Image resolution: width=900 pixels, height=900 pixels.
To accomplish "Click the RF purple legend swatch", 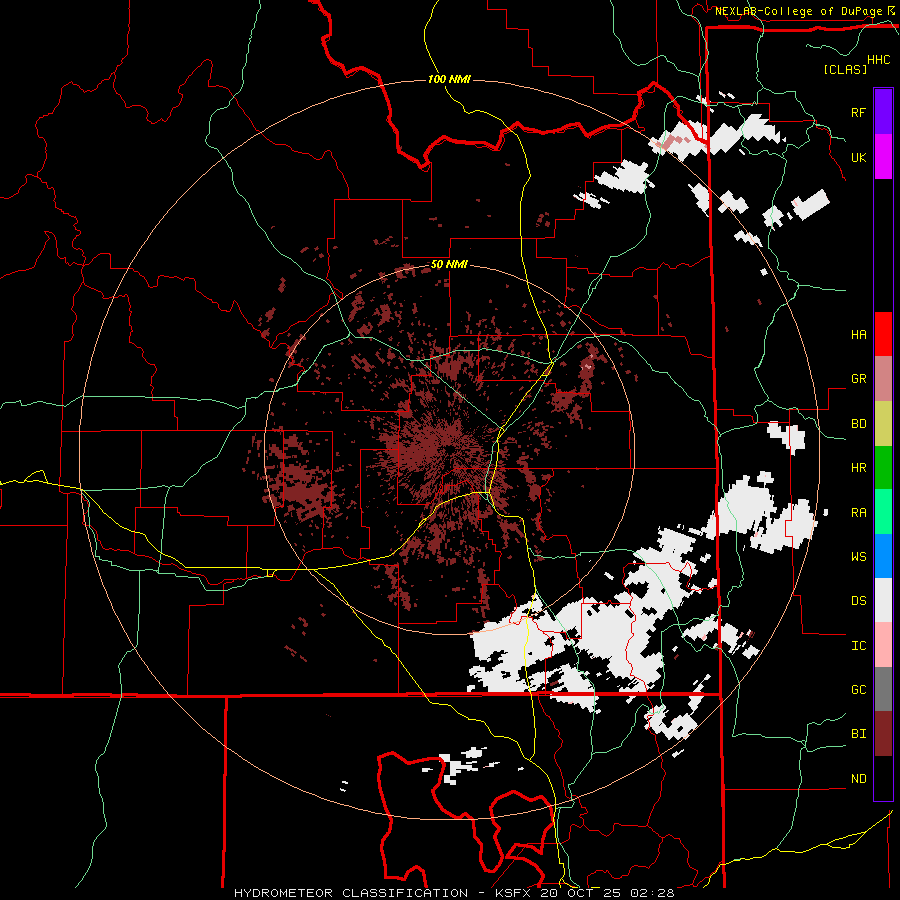I will 883,112.
